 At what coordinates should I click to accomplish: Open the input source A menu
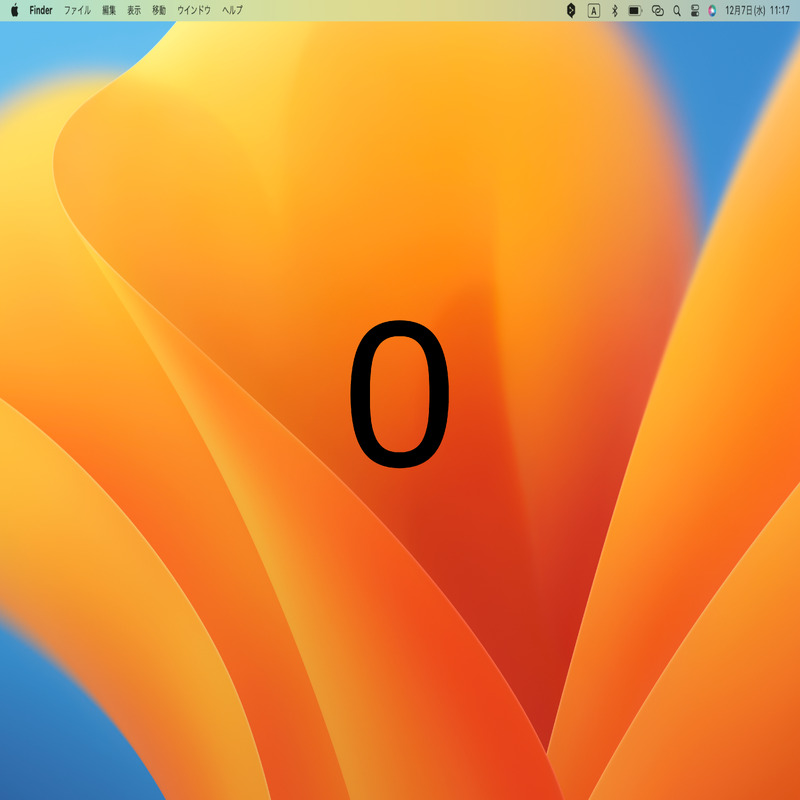[593, 11]
